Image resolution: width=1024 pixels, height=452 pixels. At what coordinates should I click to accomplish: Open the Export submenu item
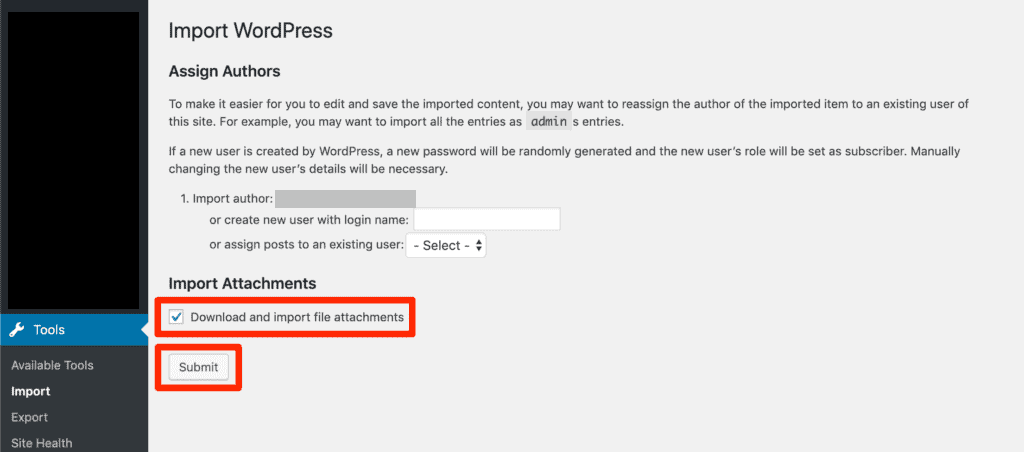coord(29,417)
